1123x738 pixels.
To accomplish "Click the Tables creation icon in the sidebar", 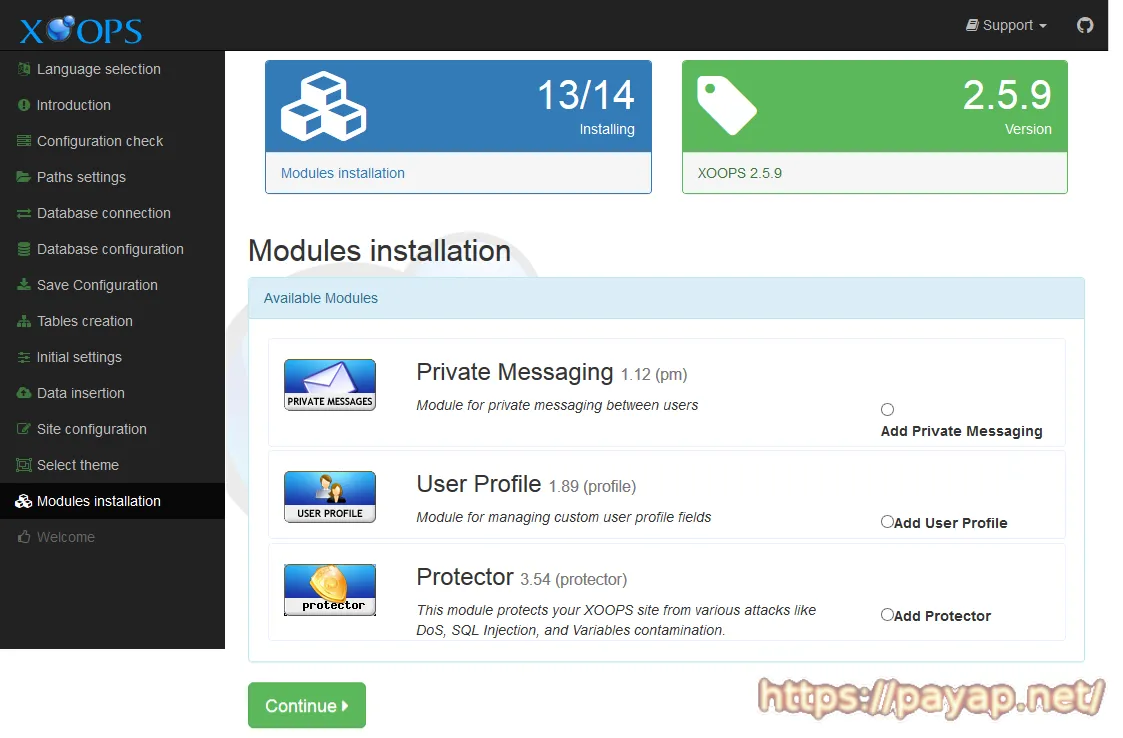I will coord(22,321).
